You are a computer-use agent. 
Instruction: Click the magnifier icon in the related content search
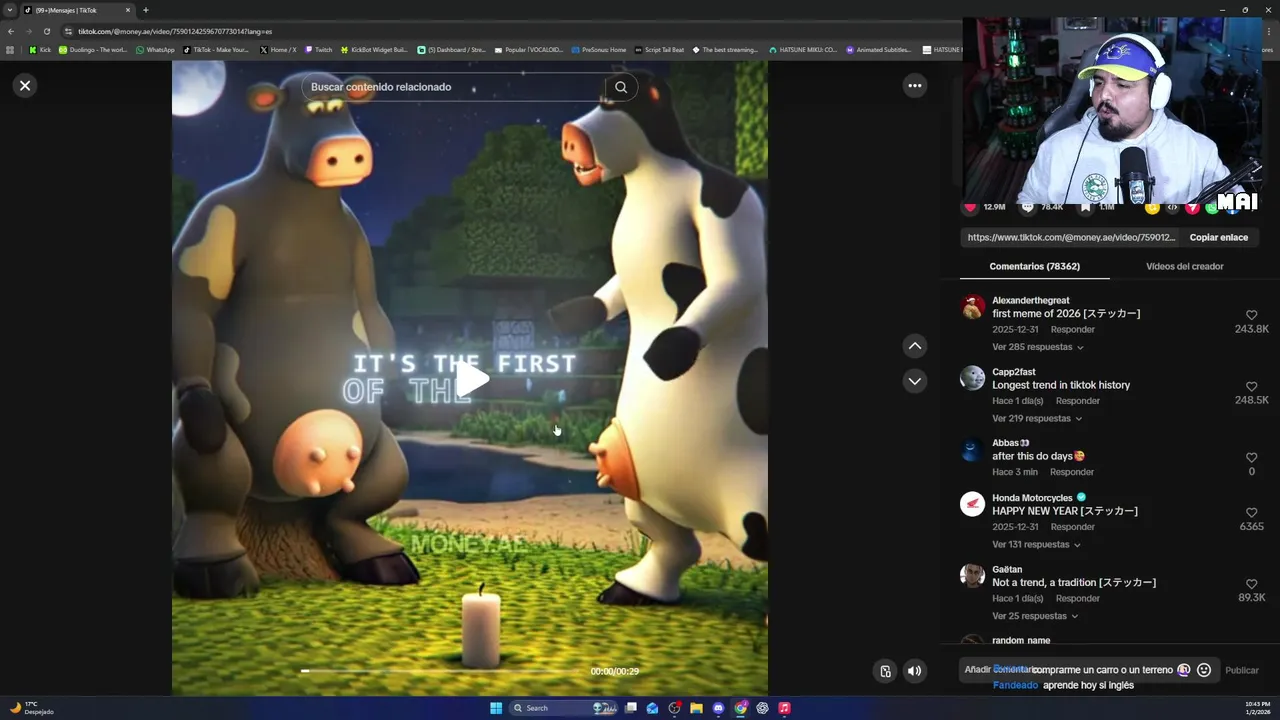point(621,87)
